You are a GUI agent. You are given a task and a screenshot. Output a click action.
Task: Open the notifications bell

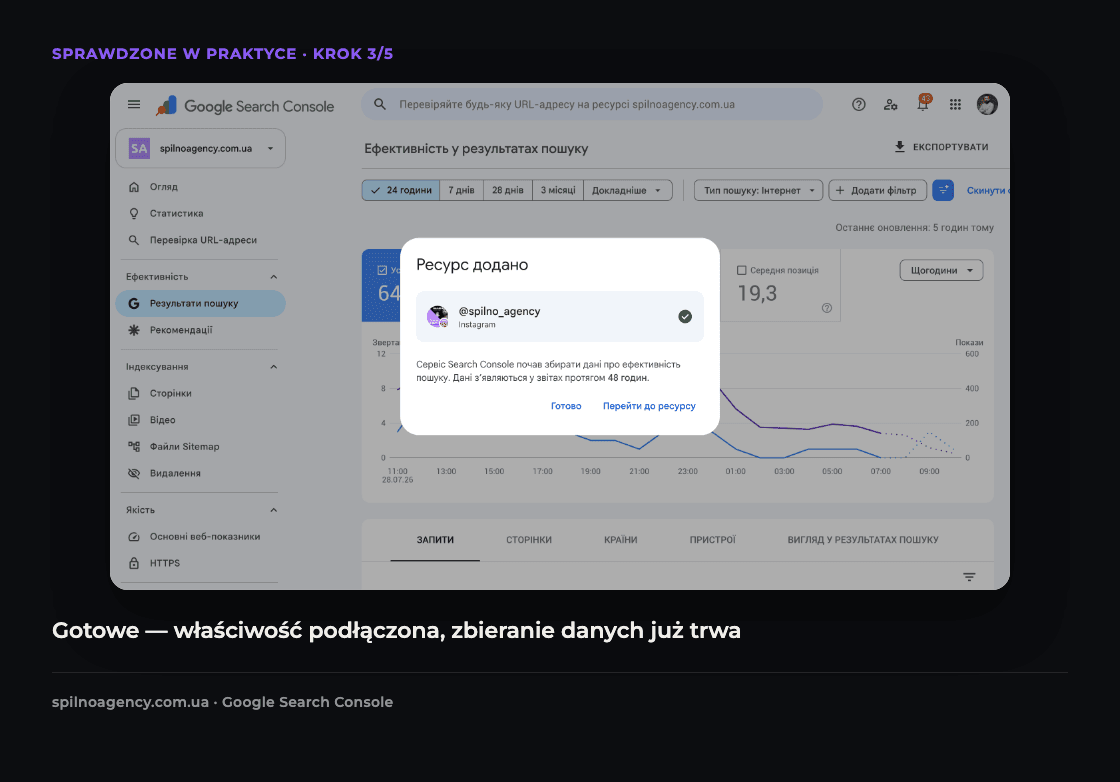coord(923,104)
